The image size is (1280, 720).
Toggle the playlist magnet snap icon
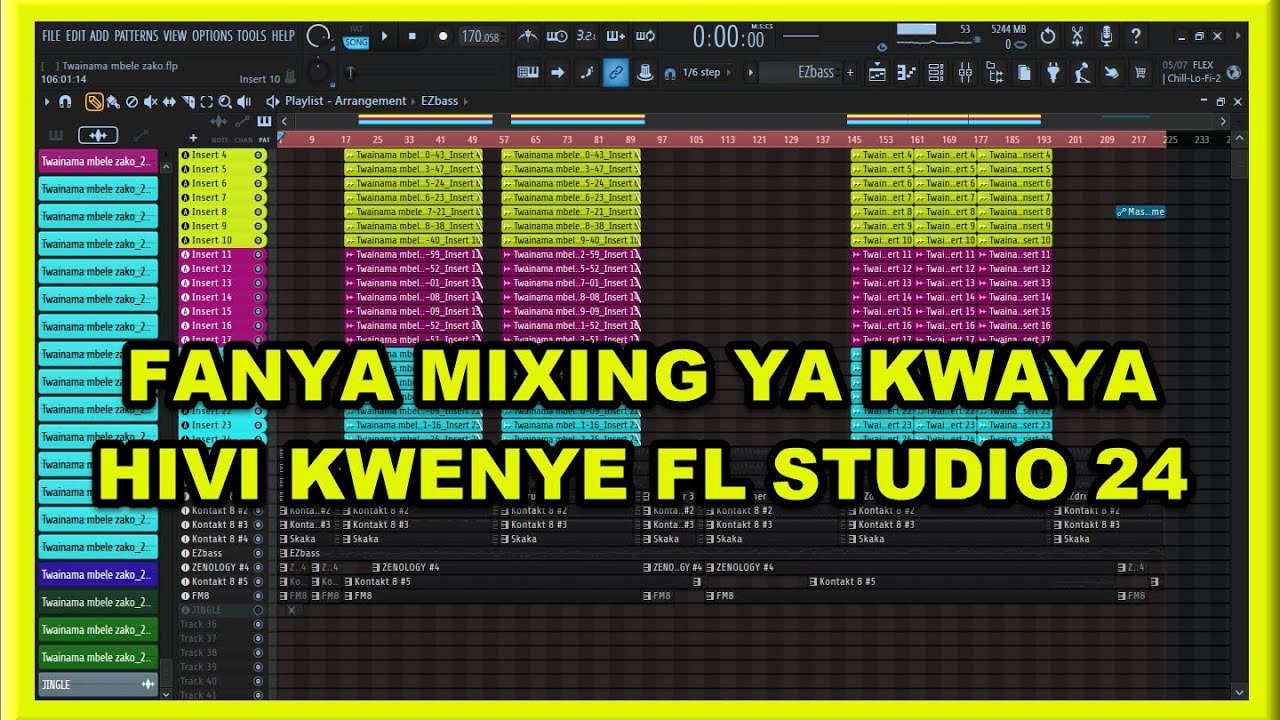pyautogui.click(x=65, y=101)
